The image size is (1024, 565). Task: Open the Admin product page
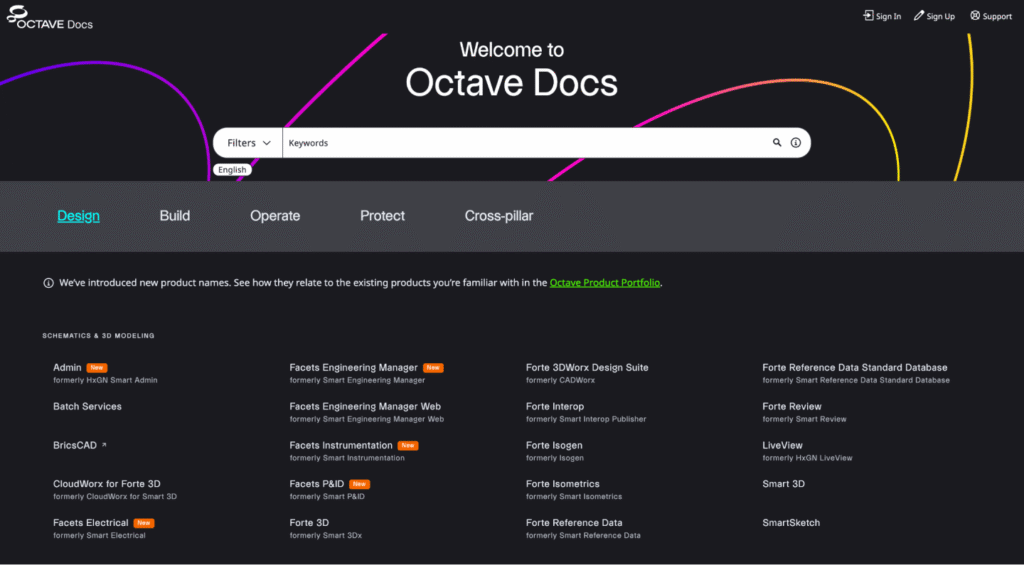67,368
